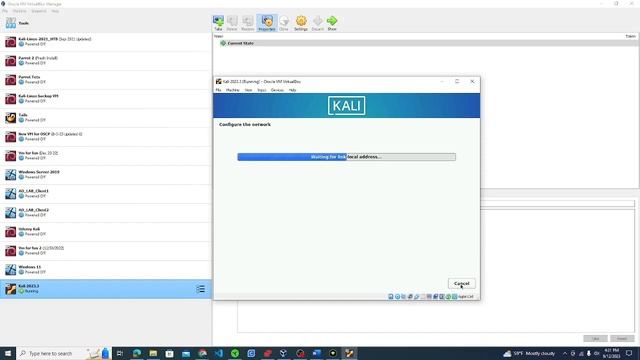Screen dimensions: 640x360
Task: Click the green mouse integration status icon
Action: [x=448, y=297]
